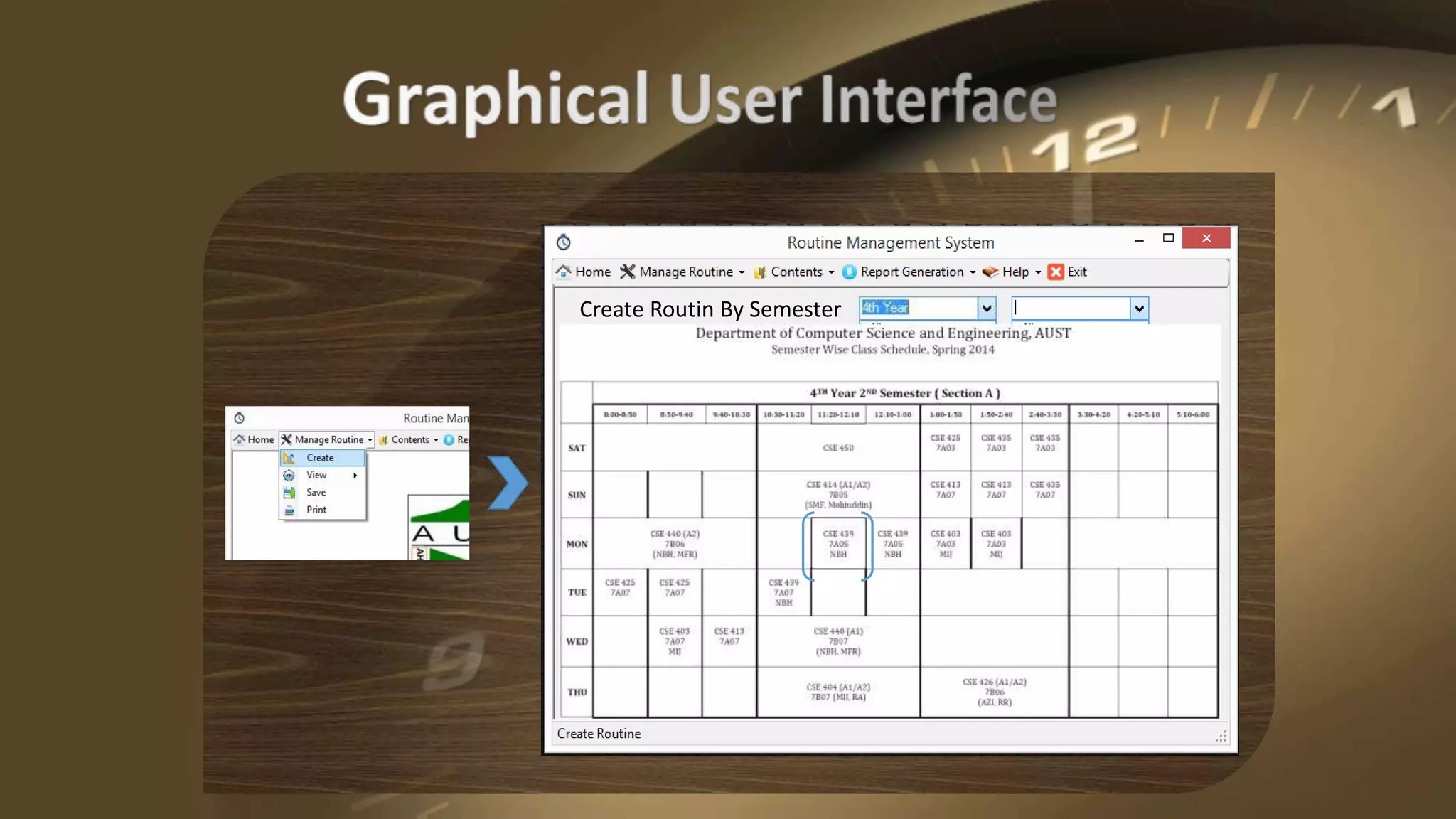Click the Help book icon
Screen dimensions: 1456x819
click(x=990, y=272)
